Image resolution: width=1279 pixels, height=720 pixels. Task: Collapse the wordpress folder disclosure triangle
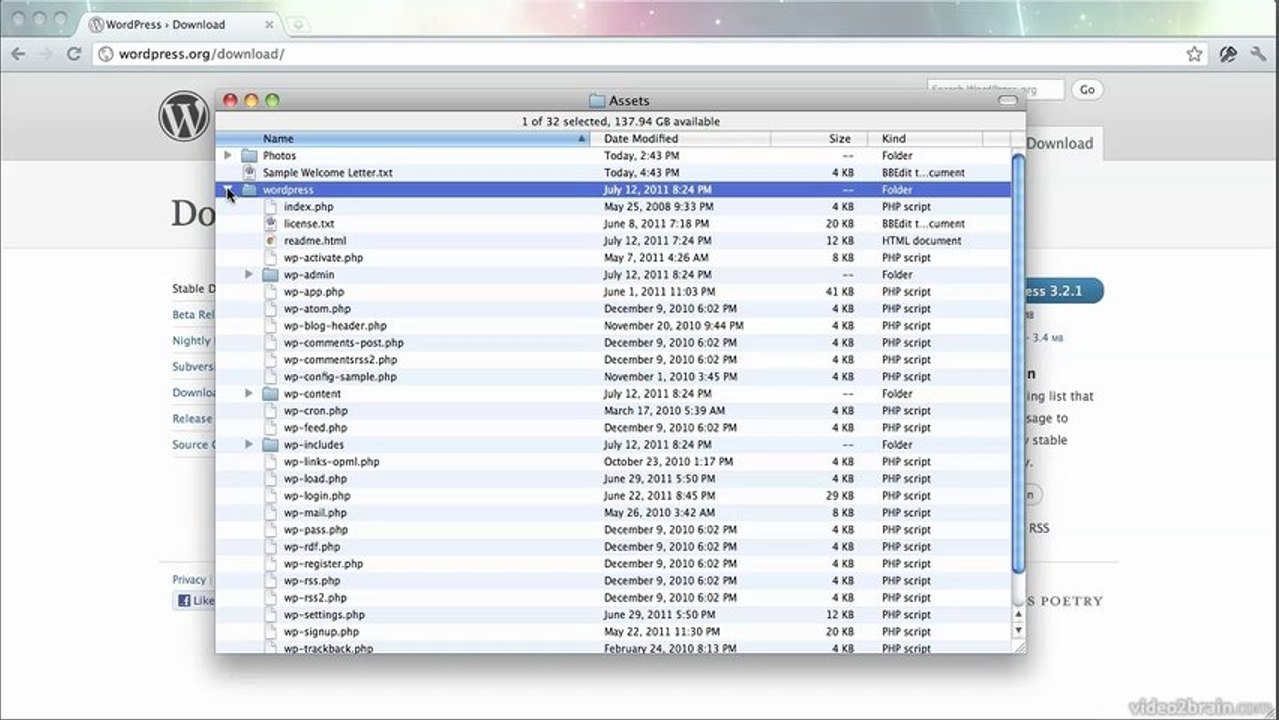click(228, 190)
